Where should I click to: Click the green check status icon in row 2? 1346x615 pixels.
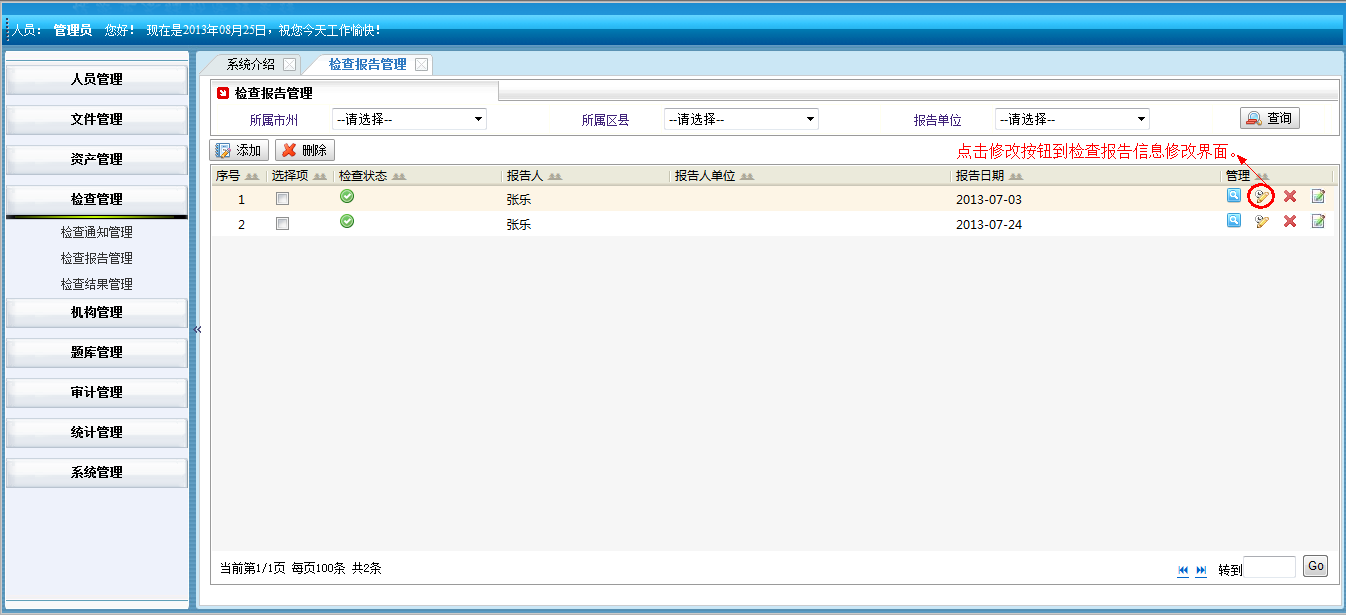[347, 221]
